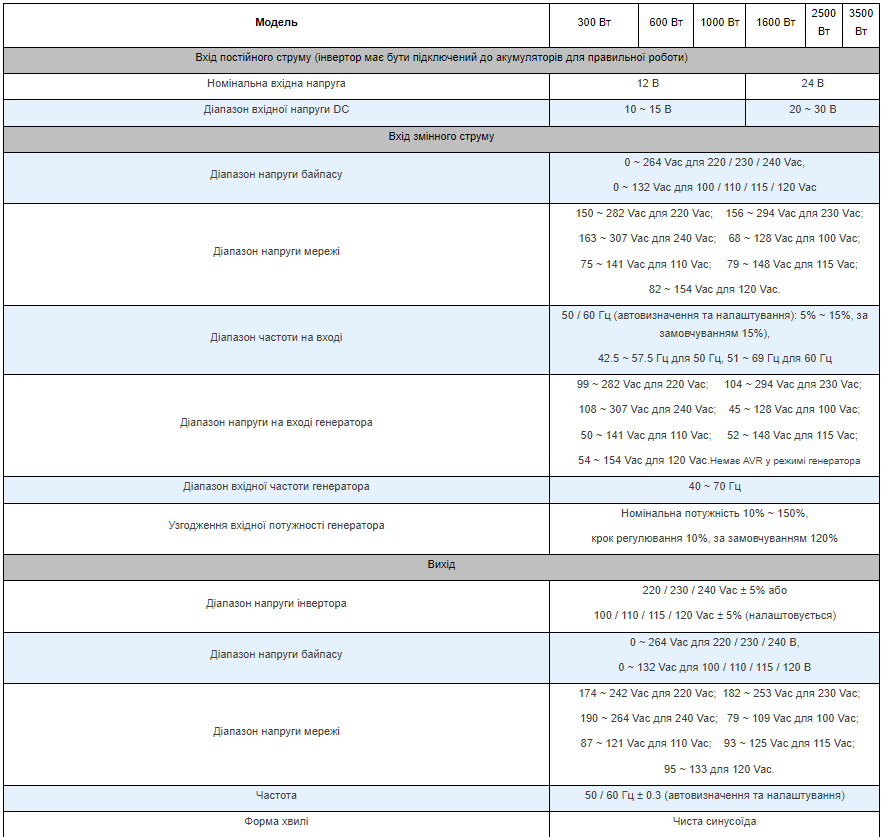Image resolution: width=882 pixels, height=837 pixels.
Task: Select the '10 ~ 15 В' DC range cell
Action: tap(647, 110)
